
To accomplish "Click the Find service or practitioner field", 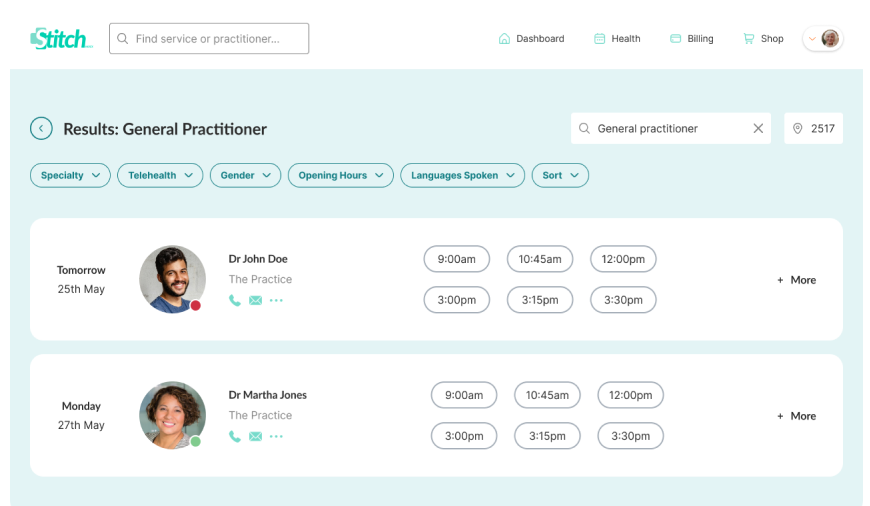I will click(209, 39).
